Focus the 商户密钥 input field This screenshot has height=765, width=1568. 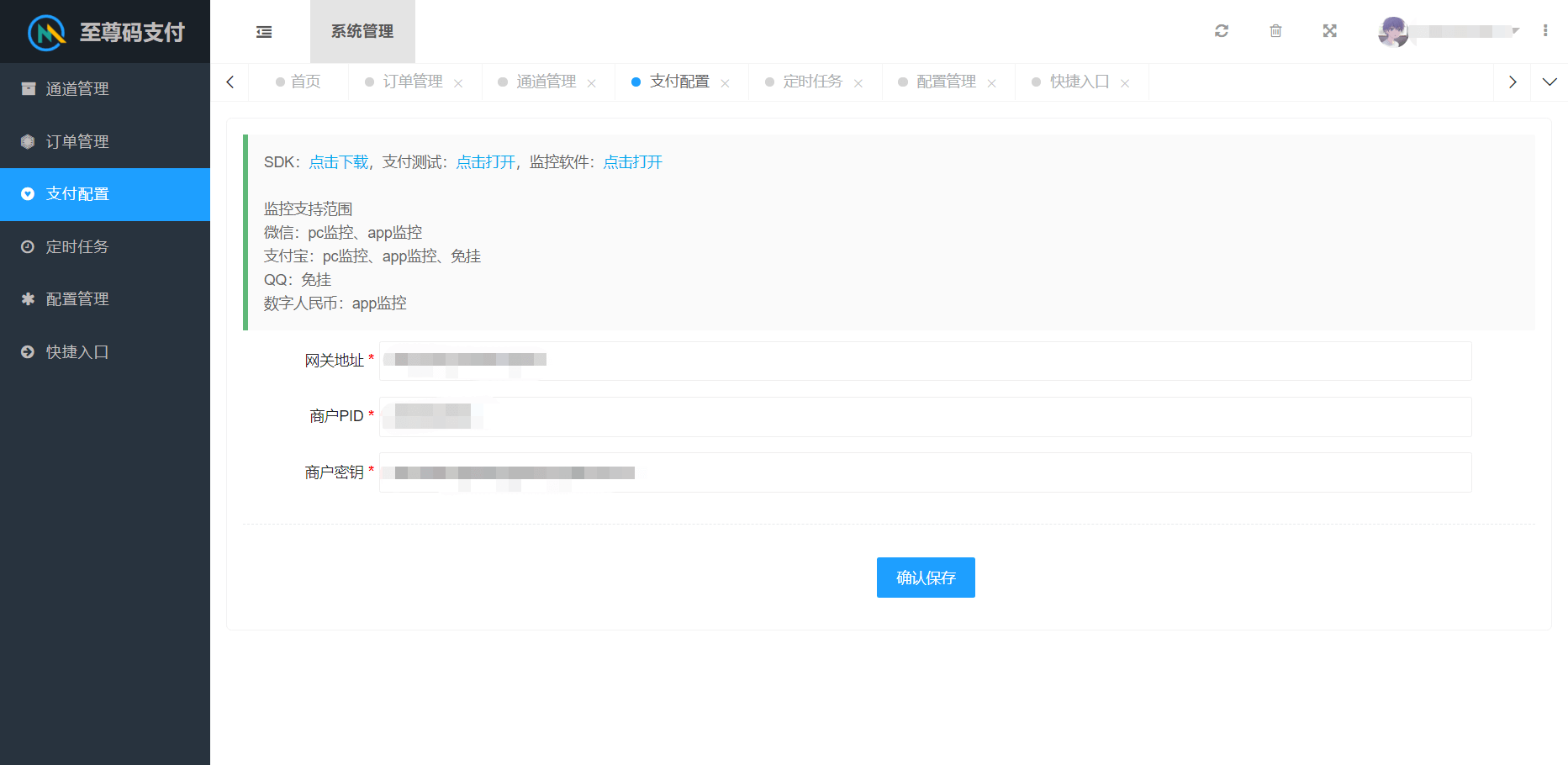point(925,472)
